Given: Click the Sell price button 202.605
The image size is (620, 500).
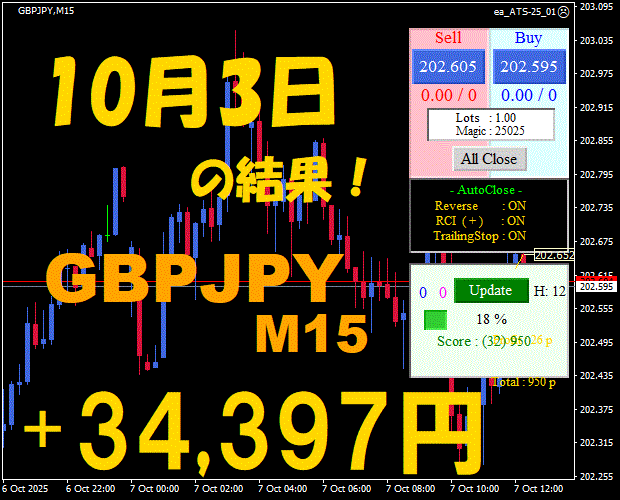Looking at the screenshot, I should pos(448,66).
